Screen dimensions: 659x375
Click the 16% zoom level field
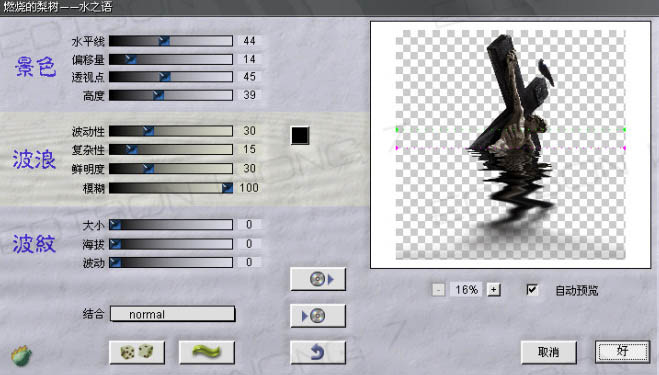coord(466,289)
